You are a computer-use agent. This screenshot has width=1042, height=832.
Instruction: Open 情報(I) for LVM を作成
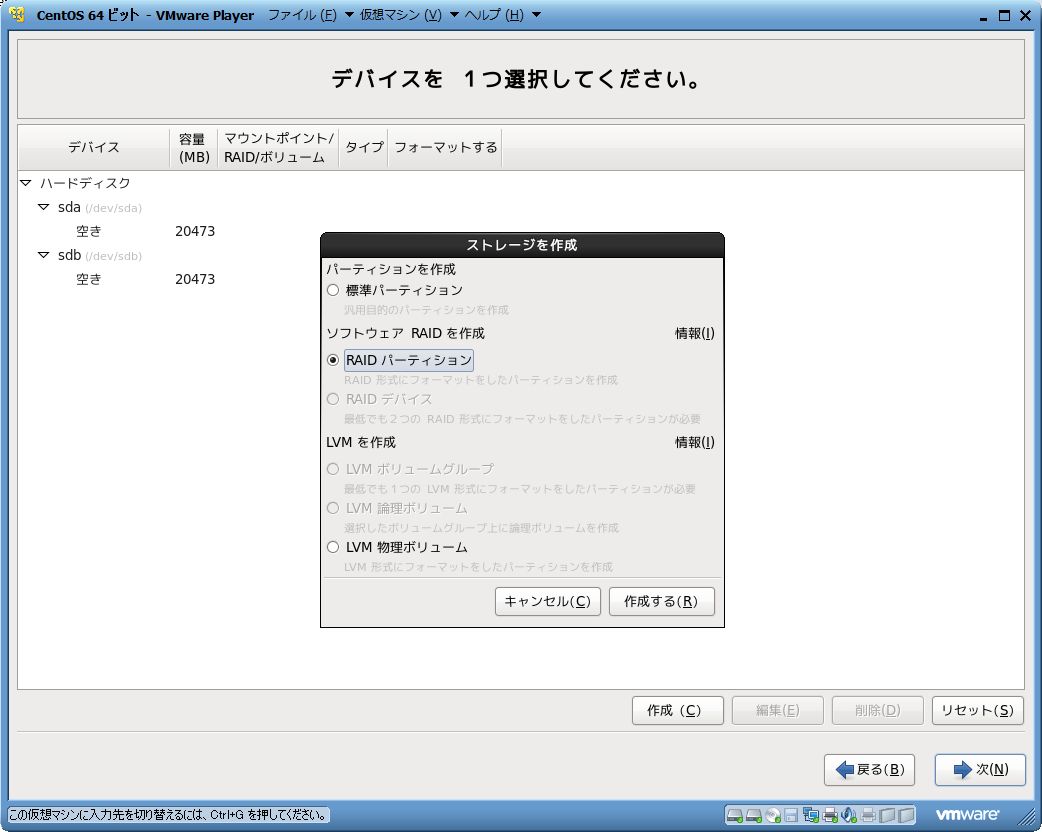click(694, 443)
